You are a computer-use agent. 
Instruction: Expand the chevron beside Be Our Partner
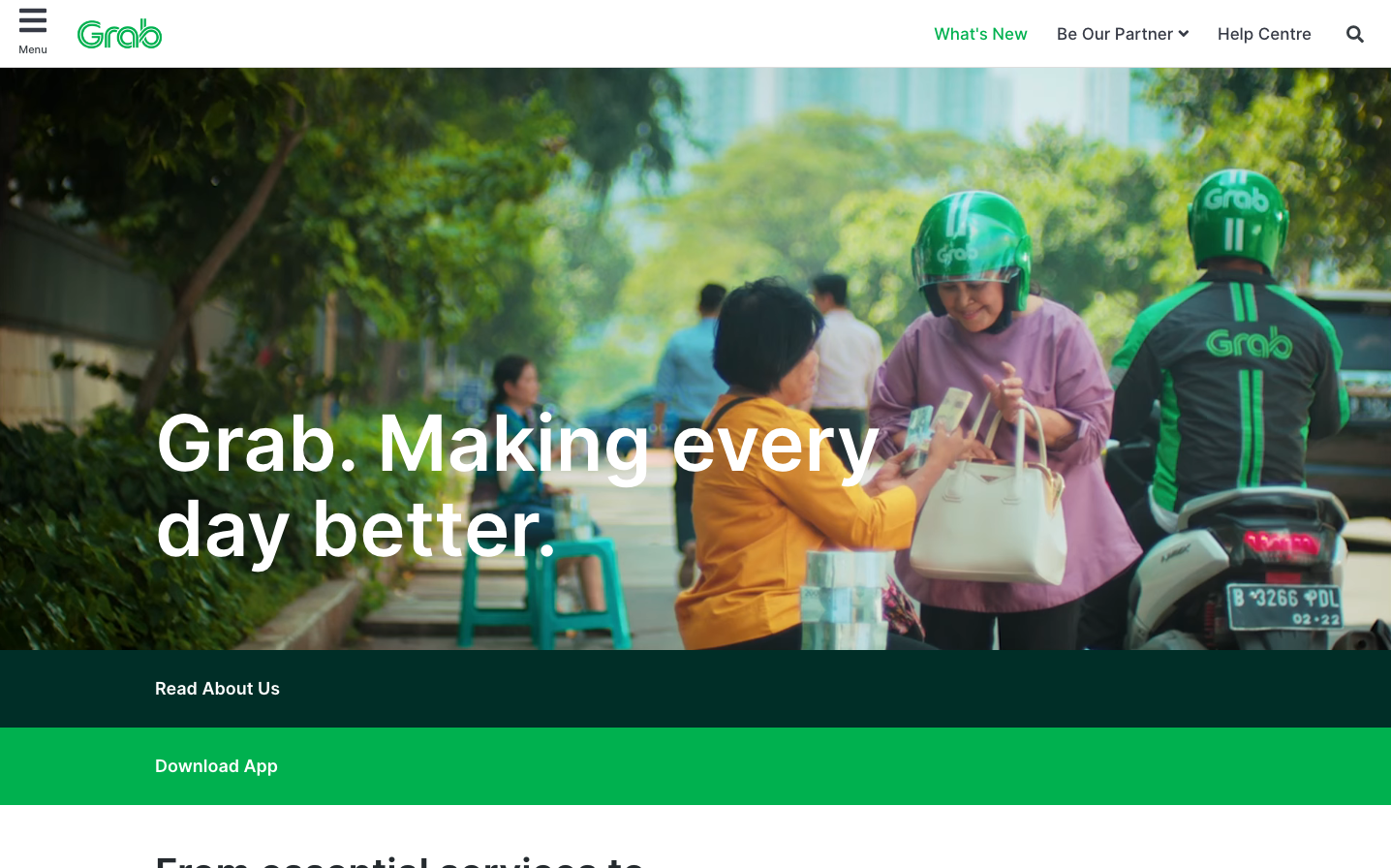point(1184,34)
